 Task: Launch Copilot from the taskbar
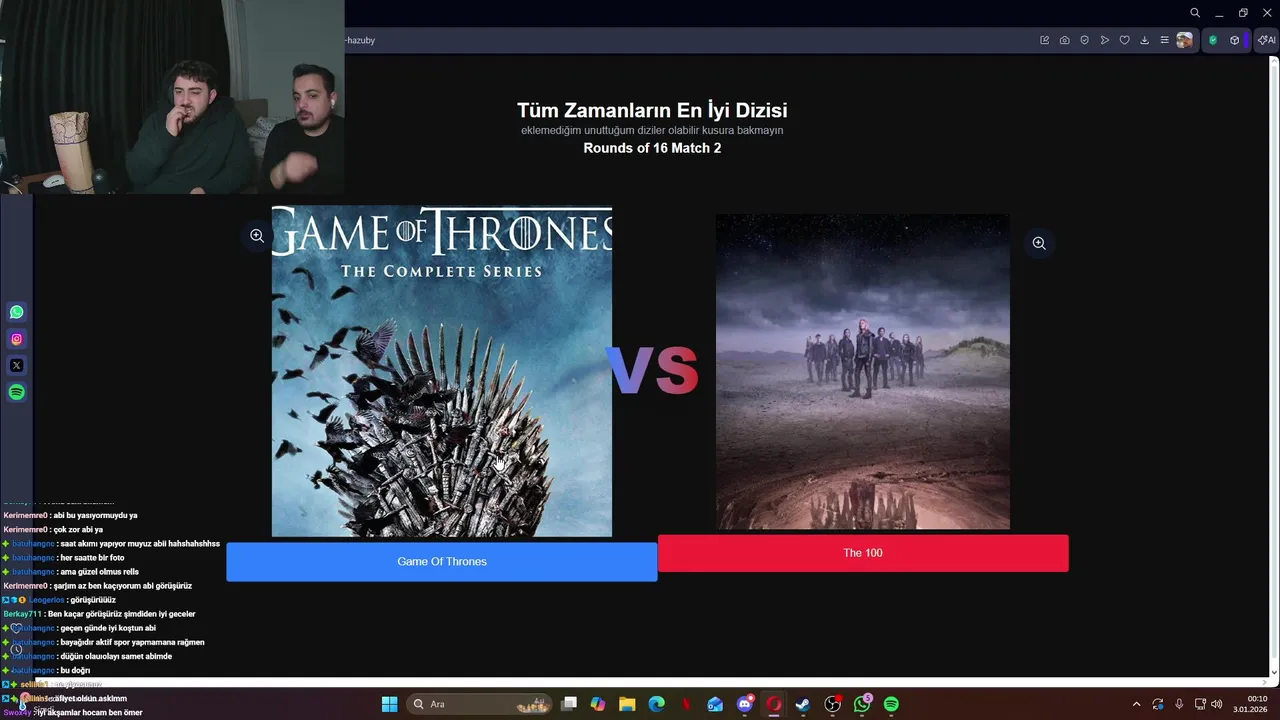(x=598, y=704)
